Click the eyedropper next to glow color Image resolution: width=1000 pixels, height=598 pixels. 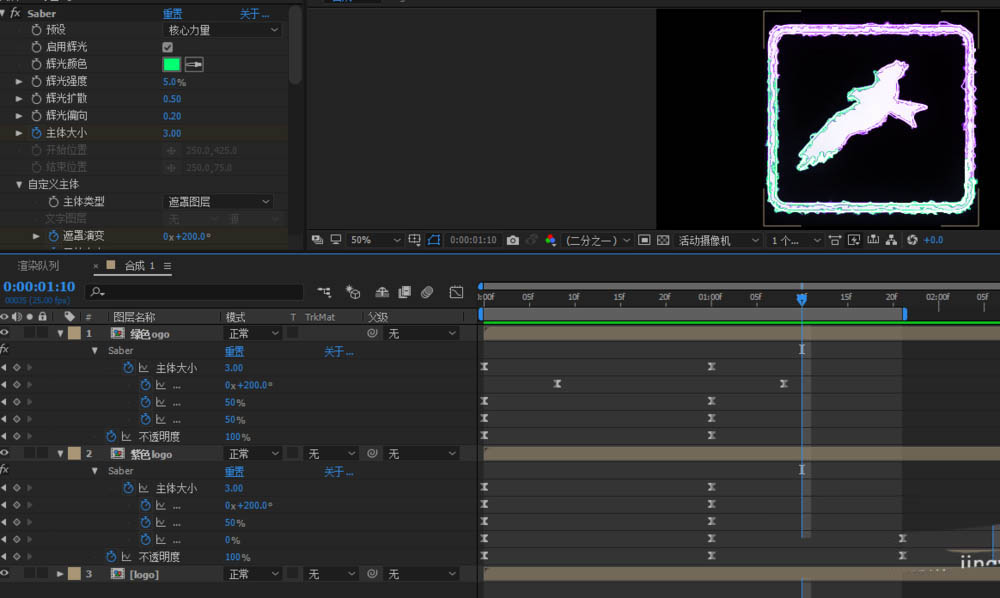(194, 64)
